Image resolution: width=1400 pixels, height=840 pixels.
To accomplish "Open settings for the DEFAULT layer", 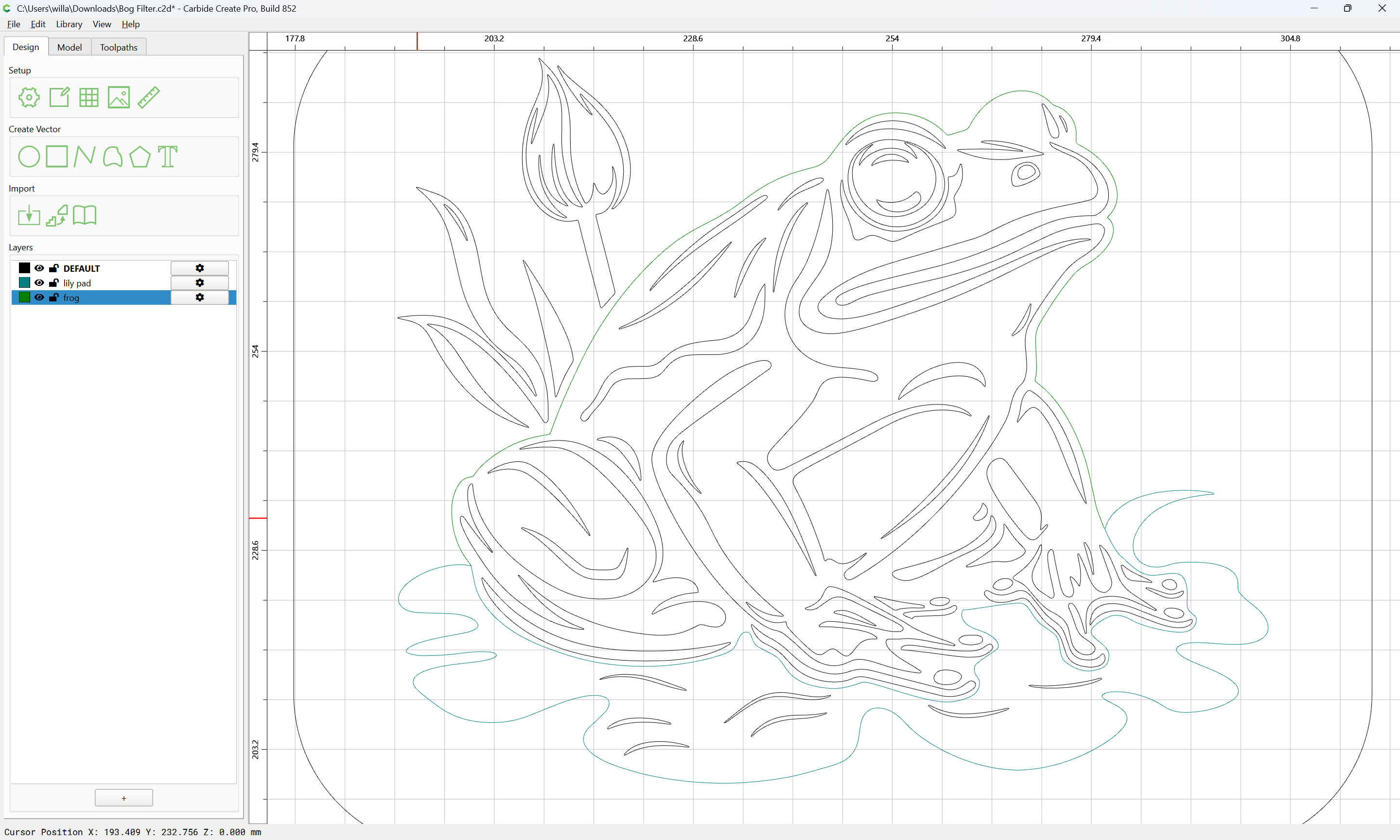I will [200, 268].
